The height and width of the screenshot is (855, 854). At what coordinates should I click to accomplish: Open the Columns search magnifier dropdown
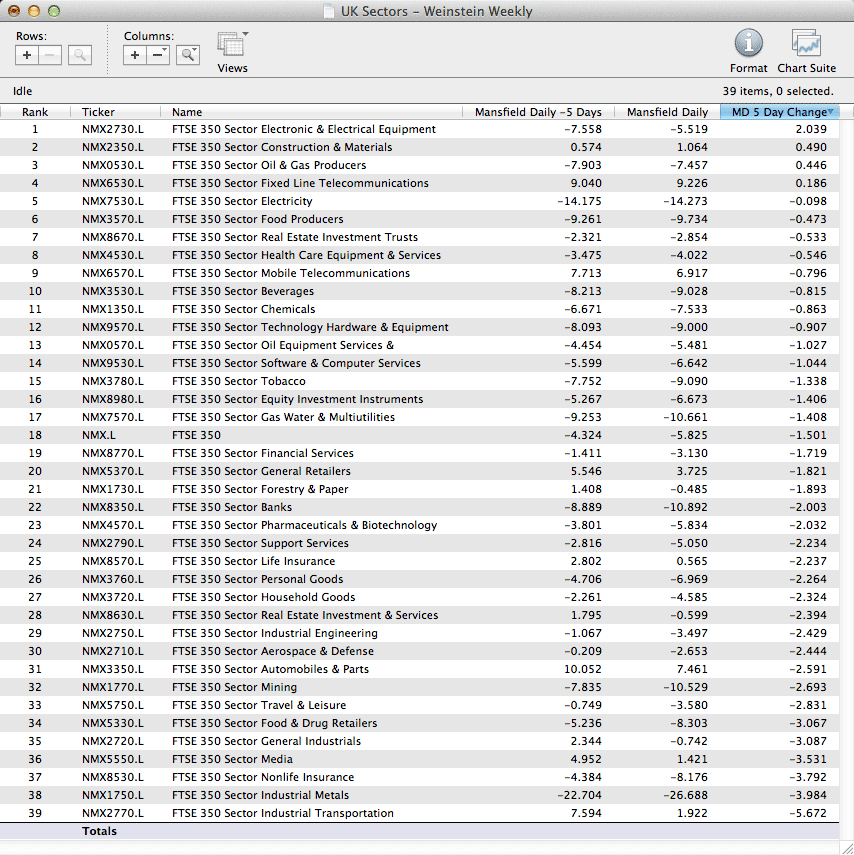click(188, 56)
